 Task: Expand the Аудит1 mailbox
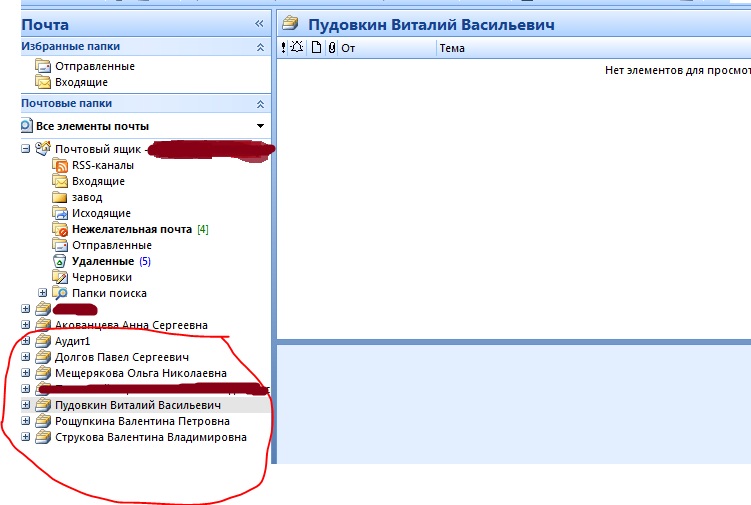coord(25,341)
